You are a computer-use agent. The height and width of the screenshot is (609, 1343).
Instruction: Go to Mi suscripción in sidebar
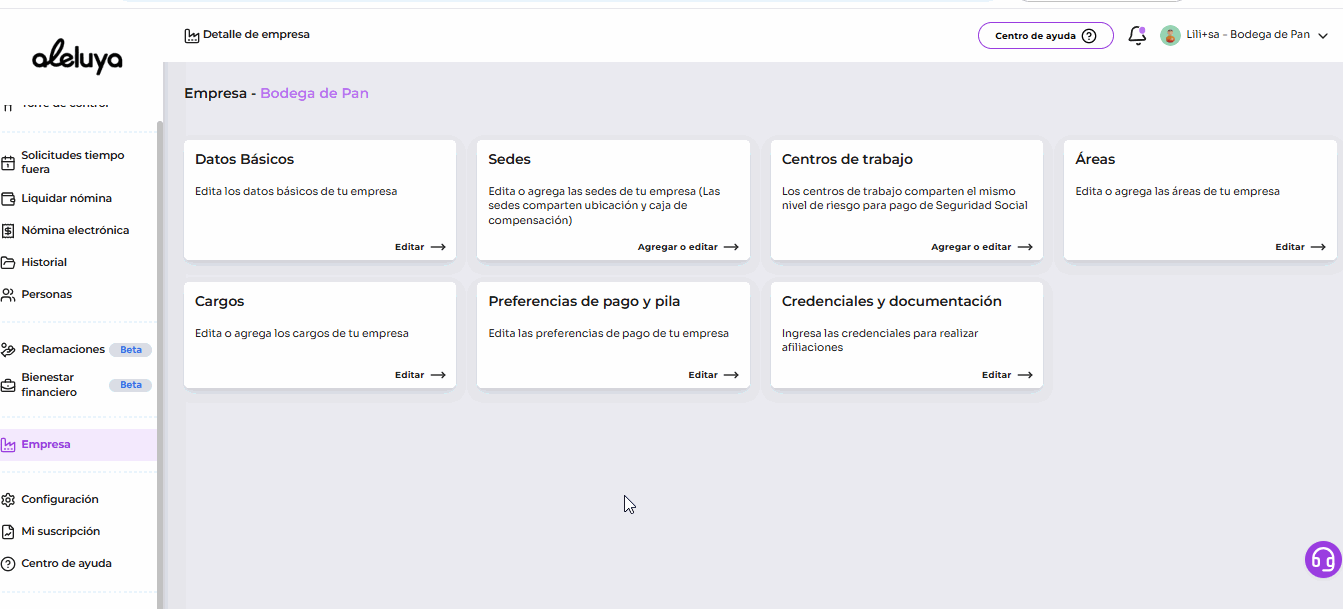(x=60, y=531)
